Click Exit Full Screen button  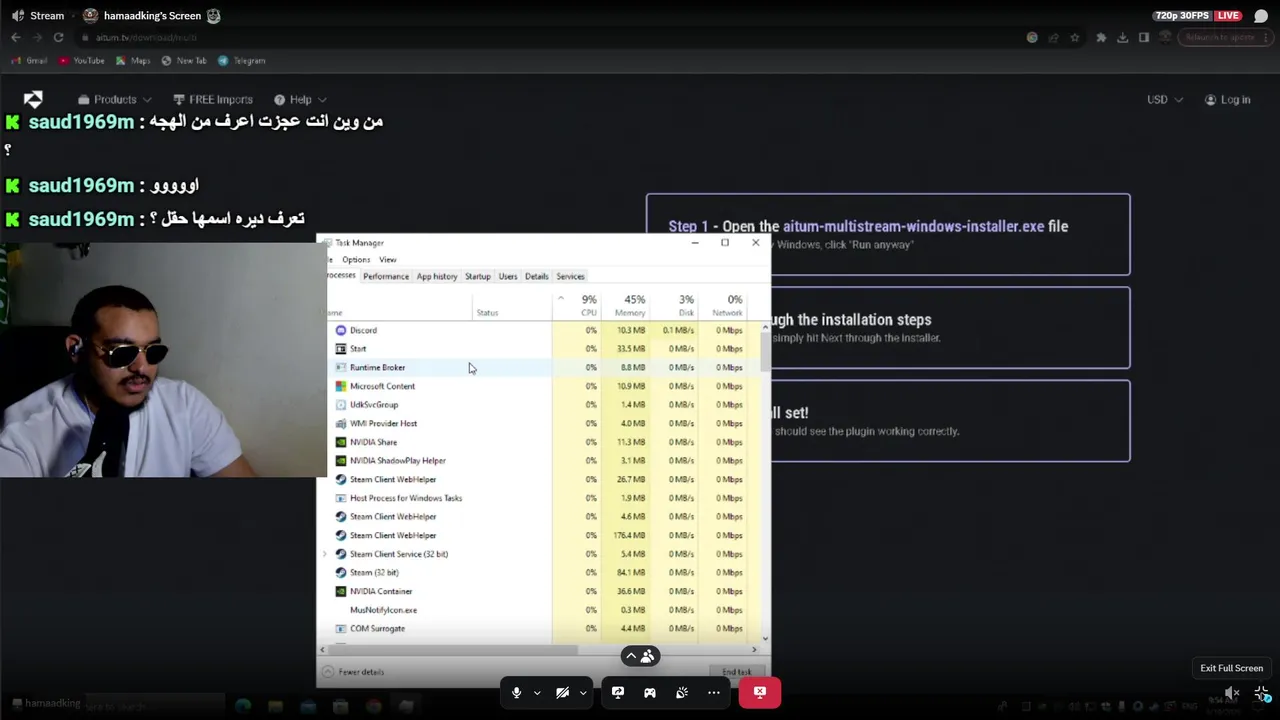(x=1231, y=668)
